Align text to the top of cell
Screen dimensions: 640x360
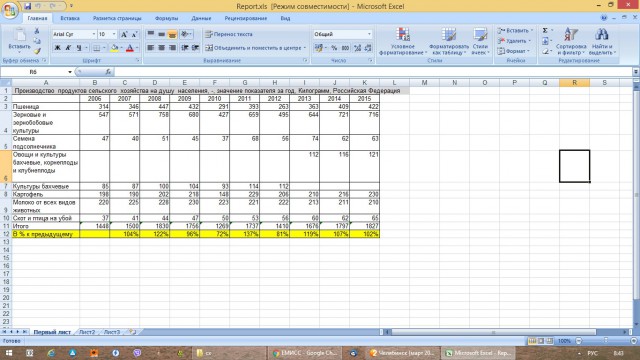coord(151,34)
